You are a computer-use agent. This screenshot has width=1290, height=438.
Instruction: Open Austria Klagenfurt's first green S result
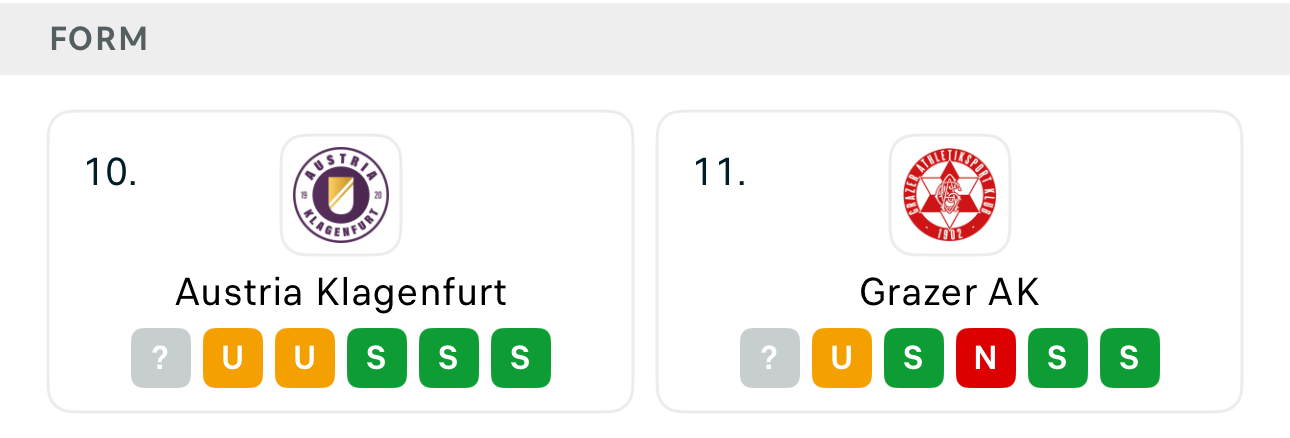pos(377,358)
